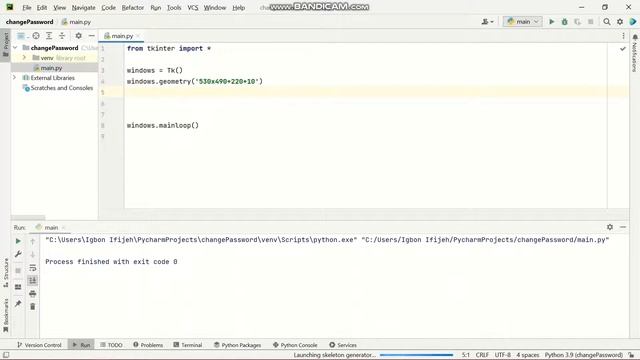Hide the Run tool window
The image size is (640, 360).
tap(623, 227)
